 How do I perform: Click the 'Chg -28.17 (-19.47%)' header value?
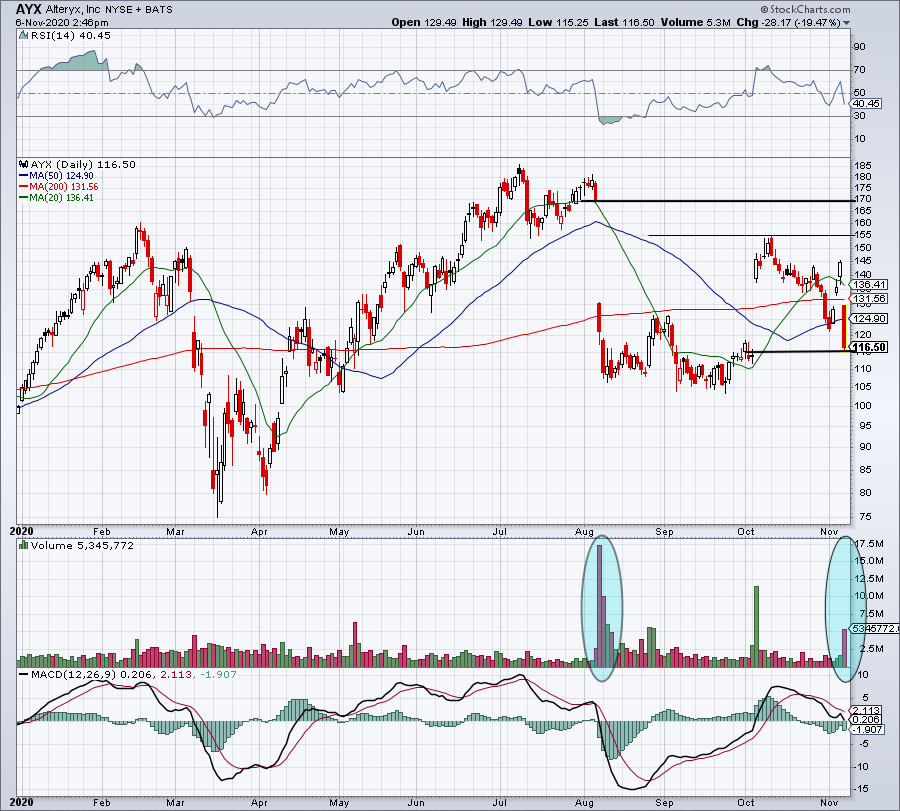pyautogui.click(x=789, y=22)
